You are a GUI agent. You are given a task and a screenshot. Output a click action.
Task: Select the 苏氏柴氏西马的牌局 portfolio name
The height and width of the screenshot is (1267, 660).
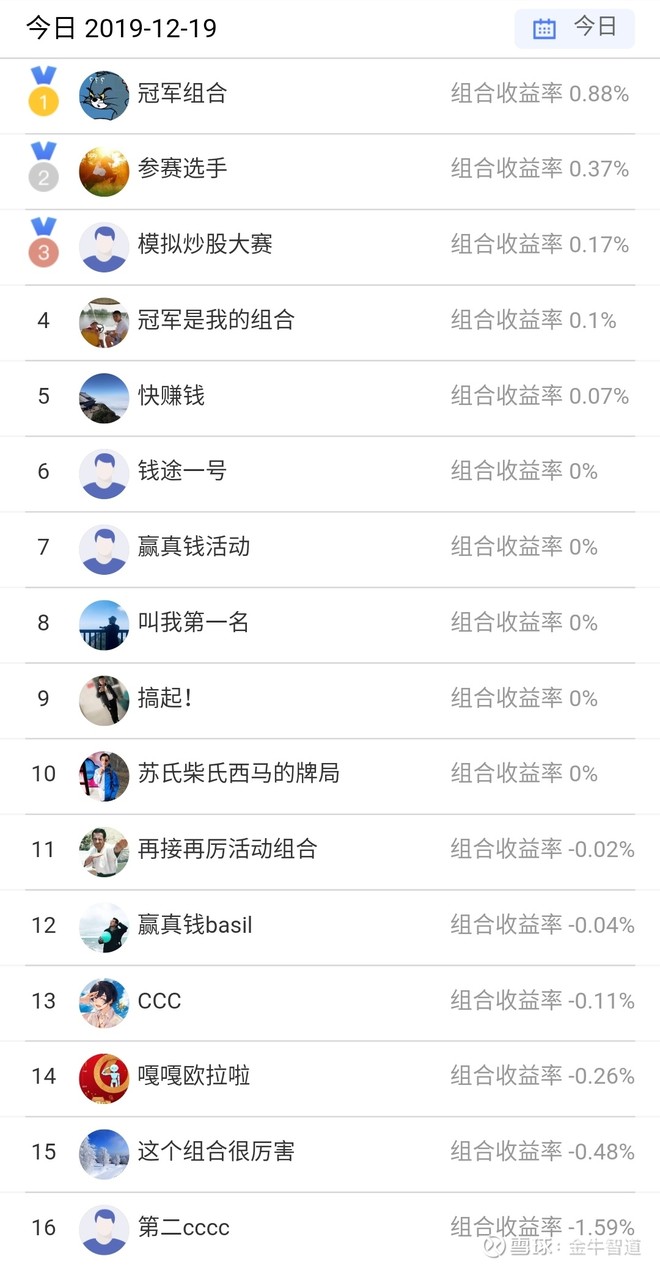point(238,773)
